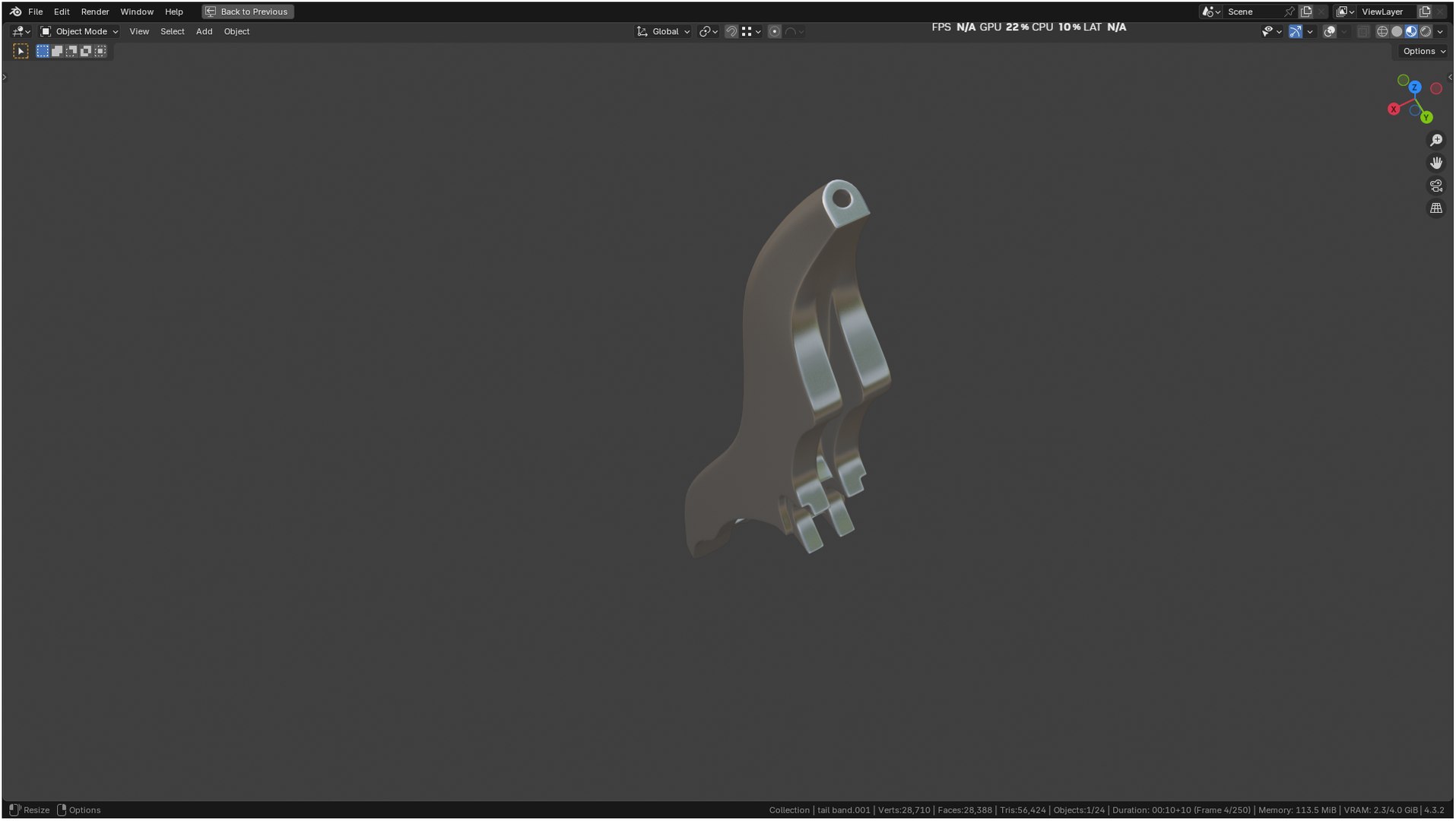Screen dimensions: 1456x821
Task: Switch to wireframe viewport shading
Action: click(1382, 31)
